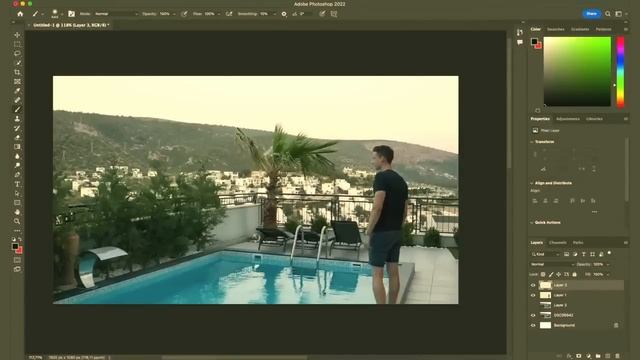The height and width of the screenshot is (360, 640).
Task: Collapse Align and Distribute section
Action: tap(532, 183)
